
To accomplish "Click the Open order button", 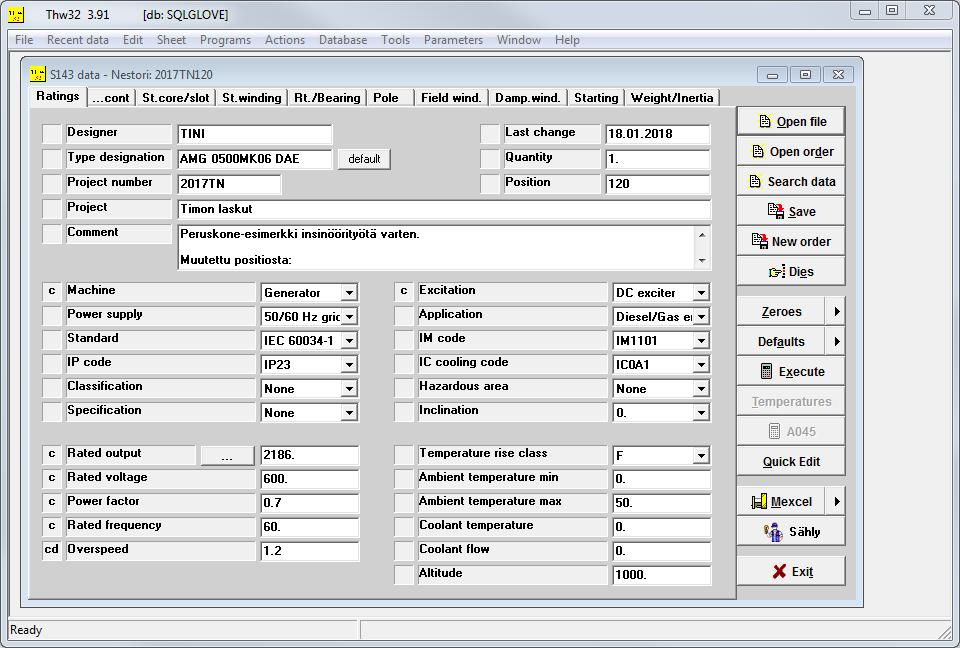I will click(791, 151).
